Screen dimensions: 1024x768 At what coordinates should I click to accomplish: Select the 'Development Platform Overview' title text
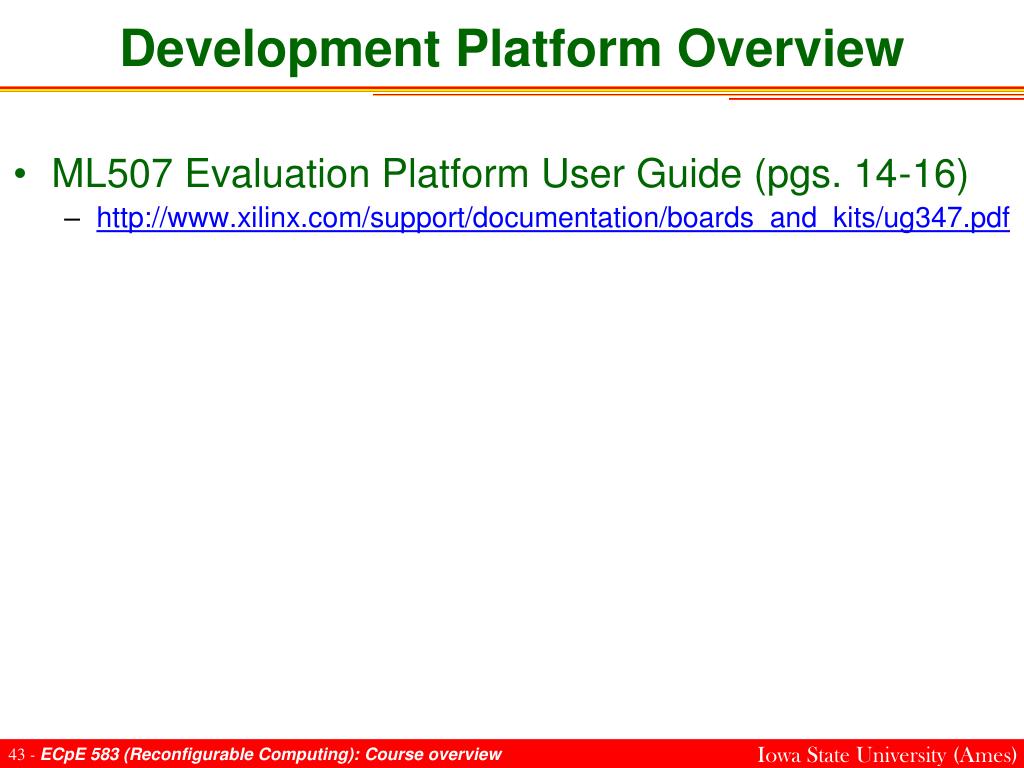[512, 49]
